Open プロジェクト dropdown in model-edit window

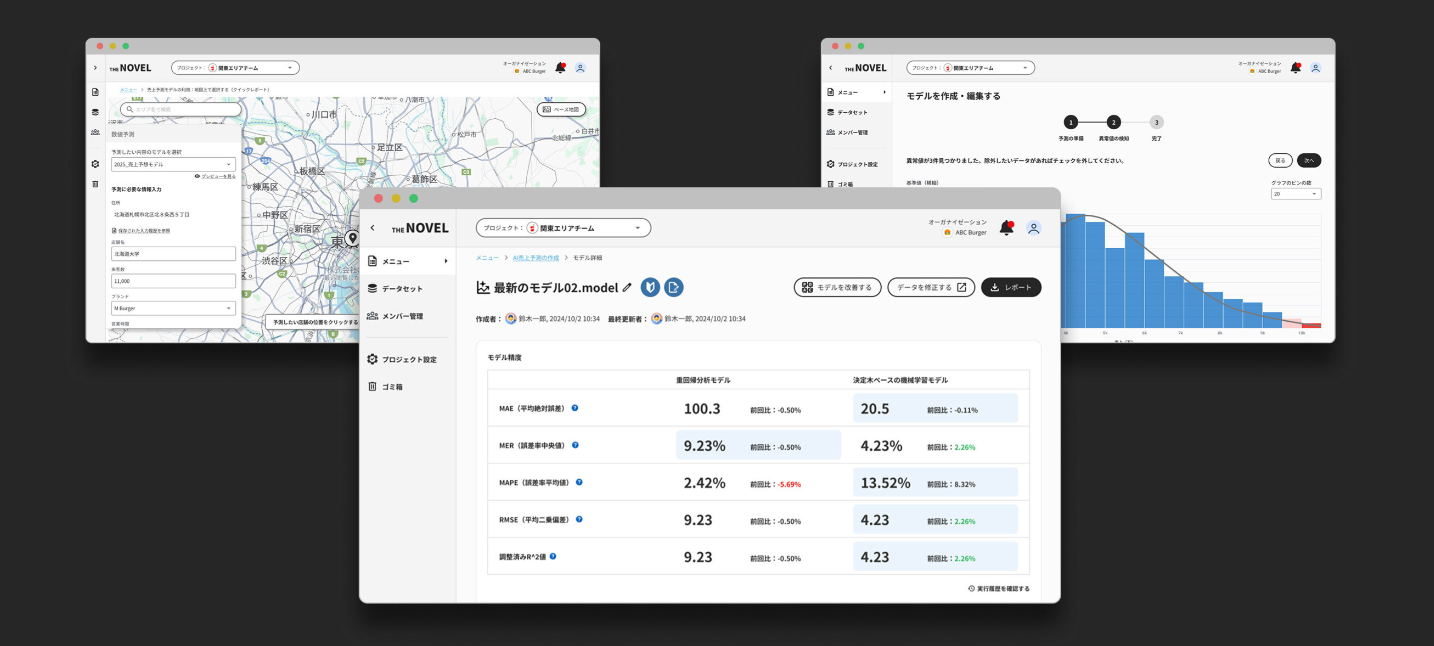tap(970, 68)
